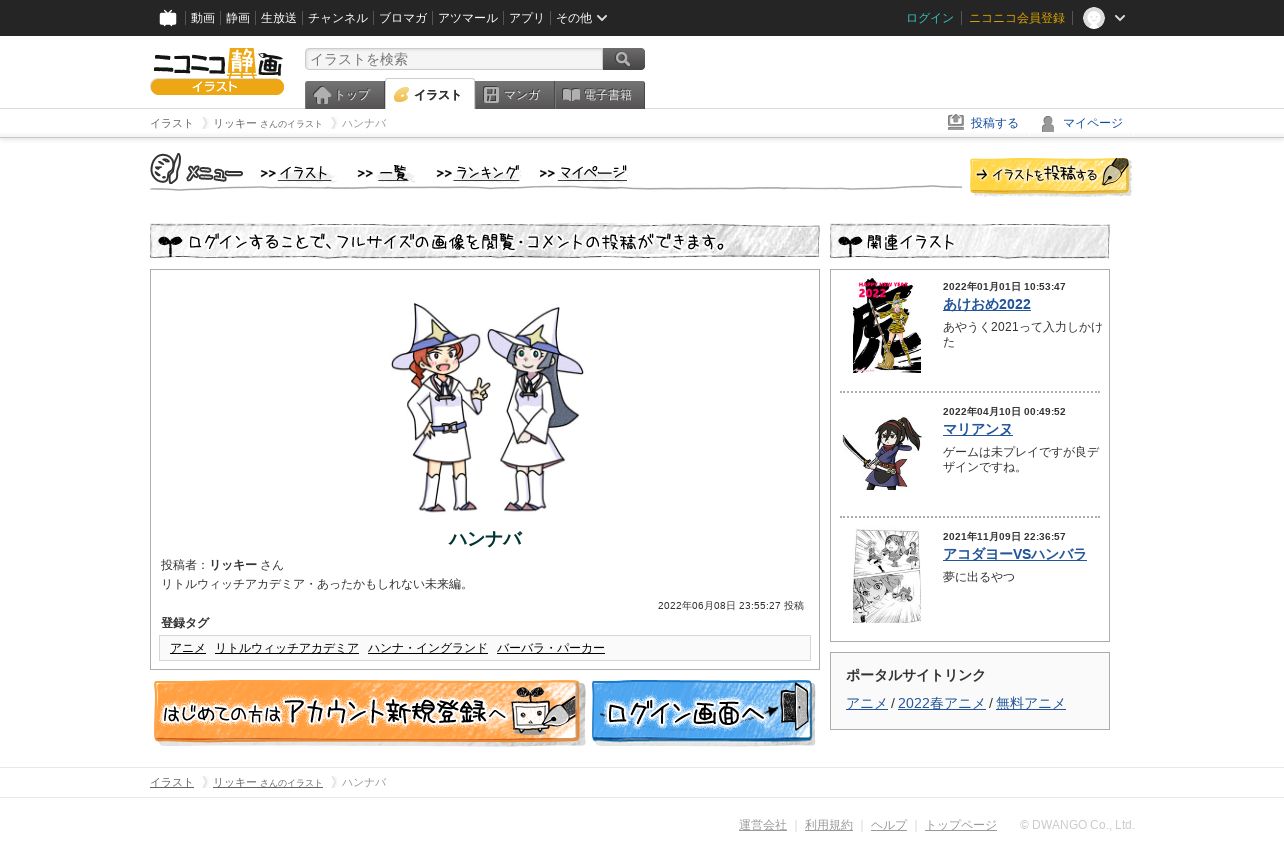Click portal link 2022春アニメ
The image size is (1284, 852).
(941, 703)
